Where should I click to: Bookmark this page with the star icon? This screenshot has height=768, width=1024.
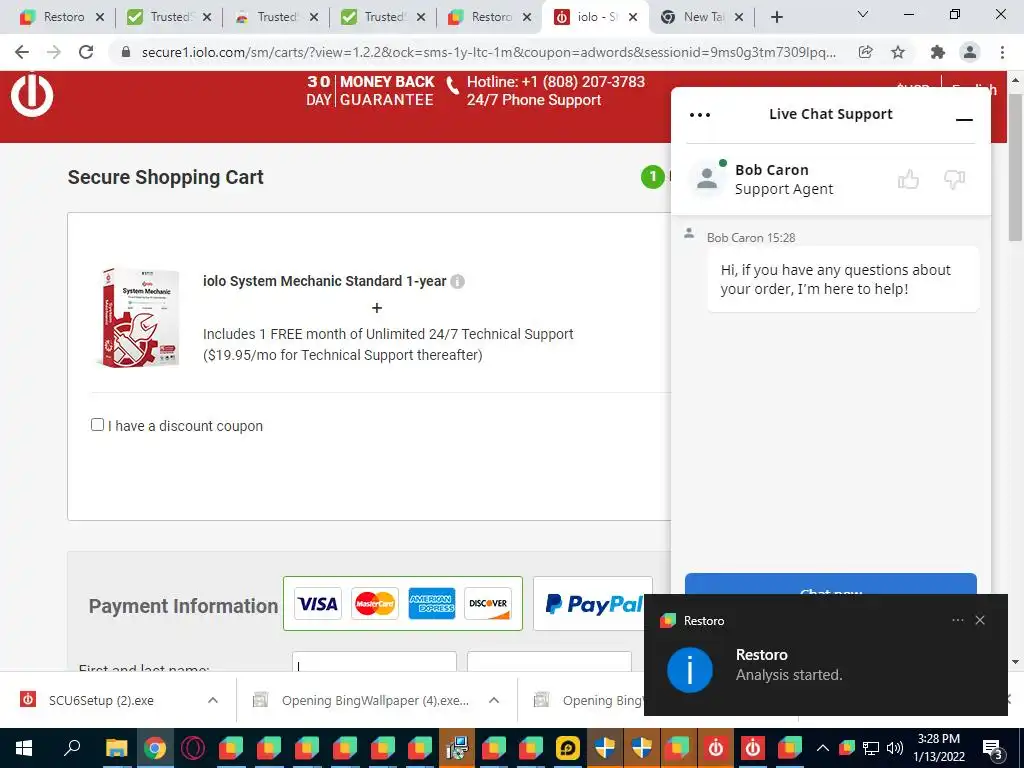898,52
